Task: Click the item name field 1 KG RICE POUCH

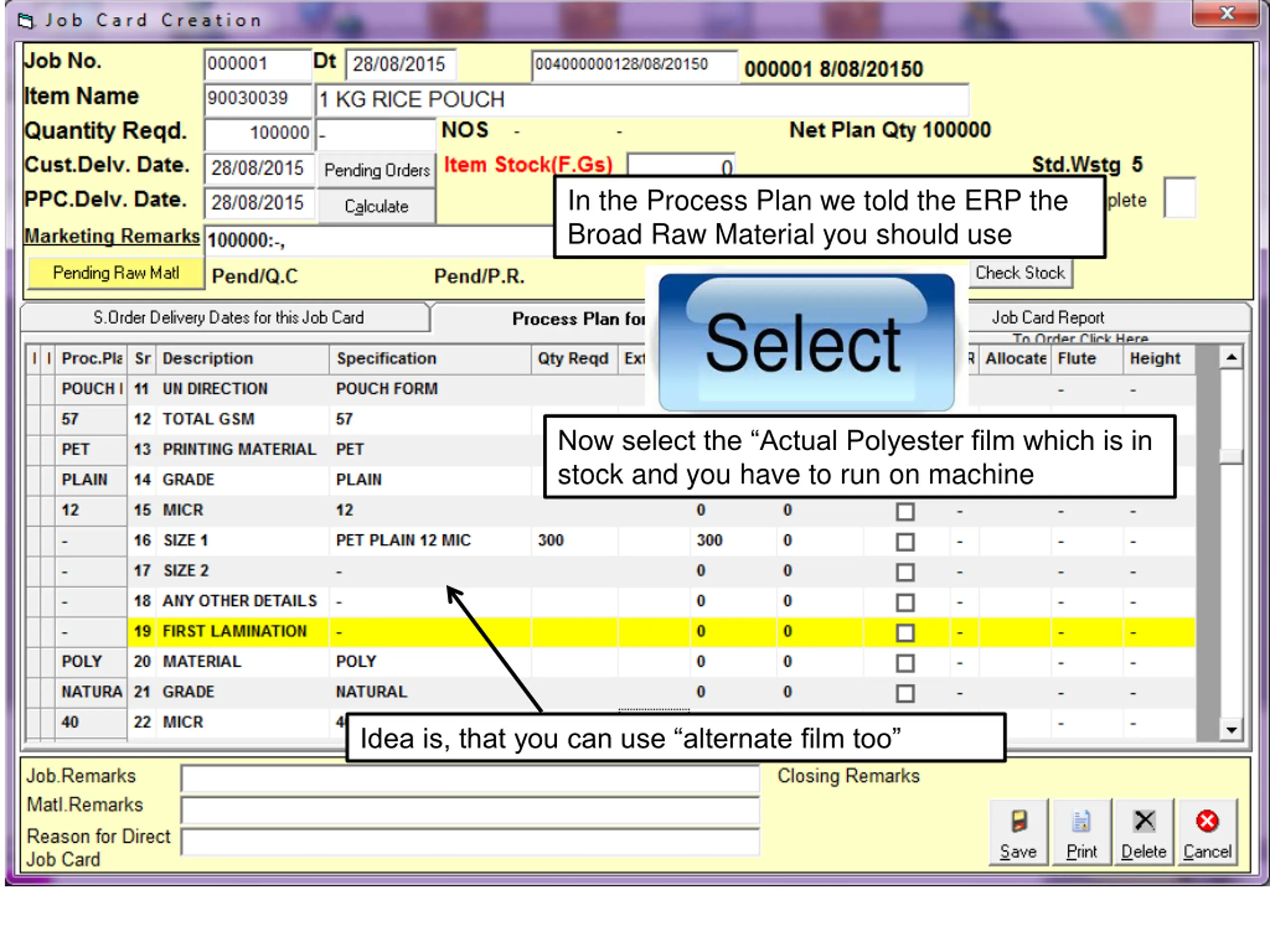Action: pyautogui.click(x=642, y=100)
